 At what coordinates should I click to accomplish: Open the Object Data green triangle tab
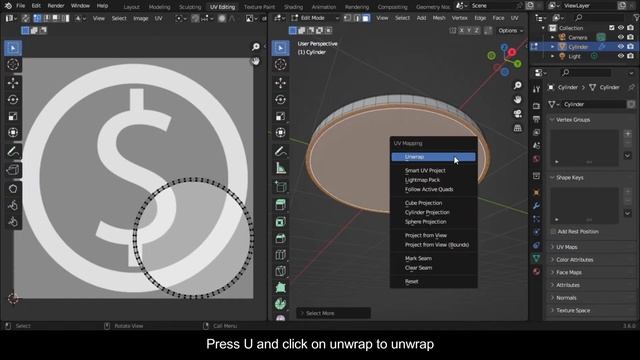coord(536,258)
